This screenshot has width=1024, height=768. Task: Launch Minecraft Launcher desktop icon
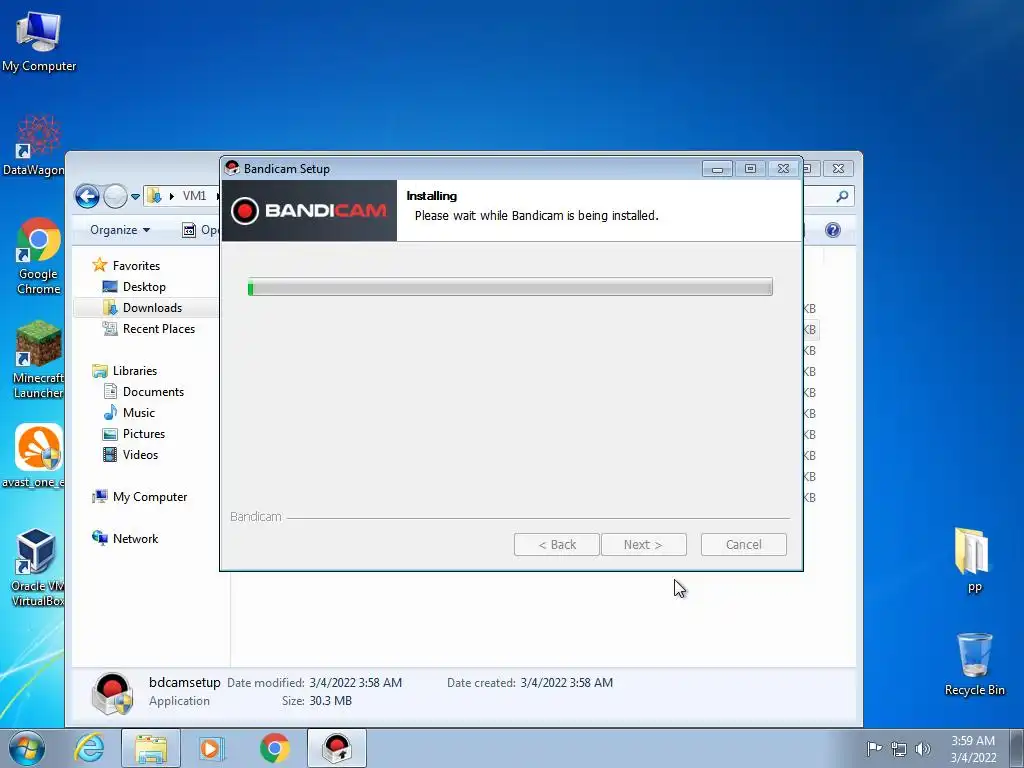(x=38, y=359)
